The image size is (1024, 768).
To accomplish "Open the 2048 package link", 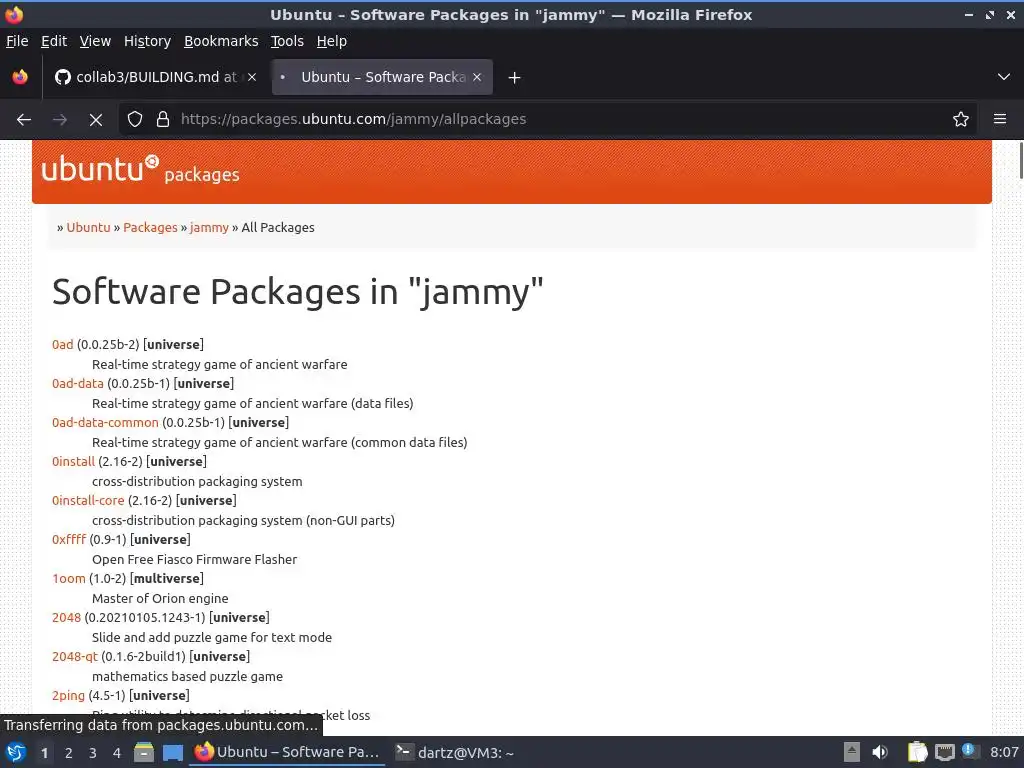I will 67,618.
